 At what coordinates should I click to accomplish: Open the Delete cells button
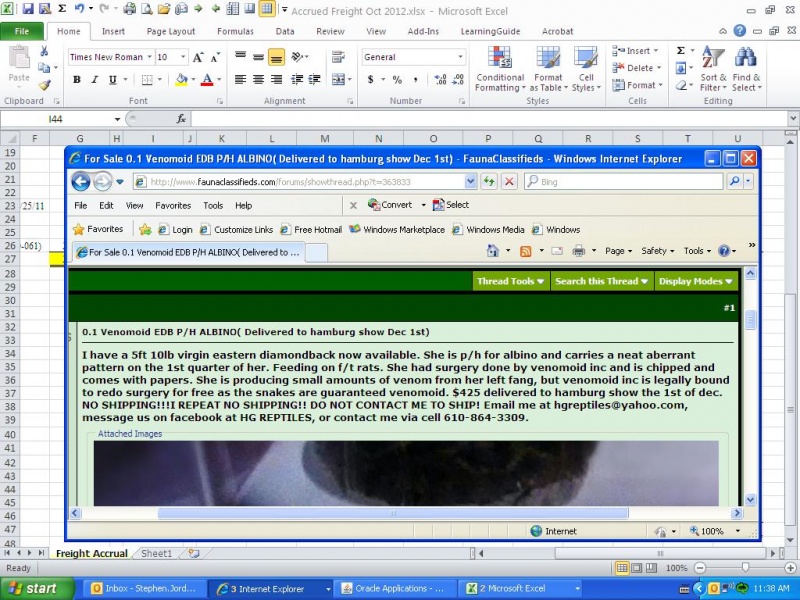pyautogui.click(x=637, y=68)
